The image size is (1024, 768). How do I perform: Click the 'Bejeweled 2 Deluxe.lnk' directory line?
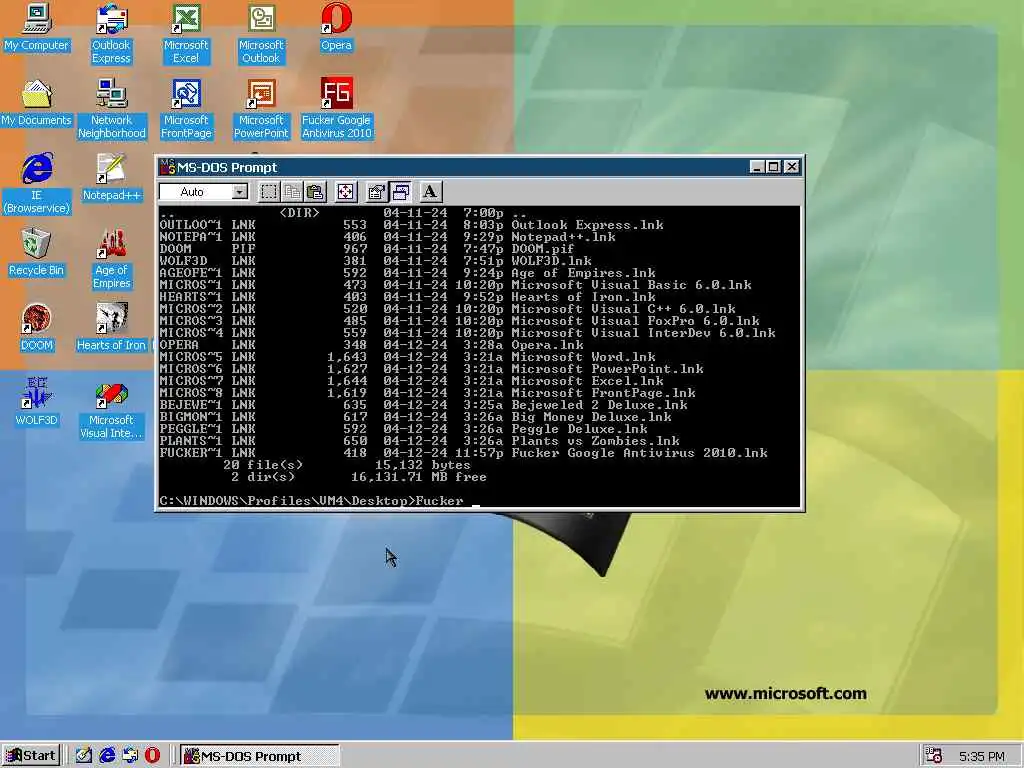[x=423, y=405]
